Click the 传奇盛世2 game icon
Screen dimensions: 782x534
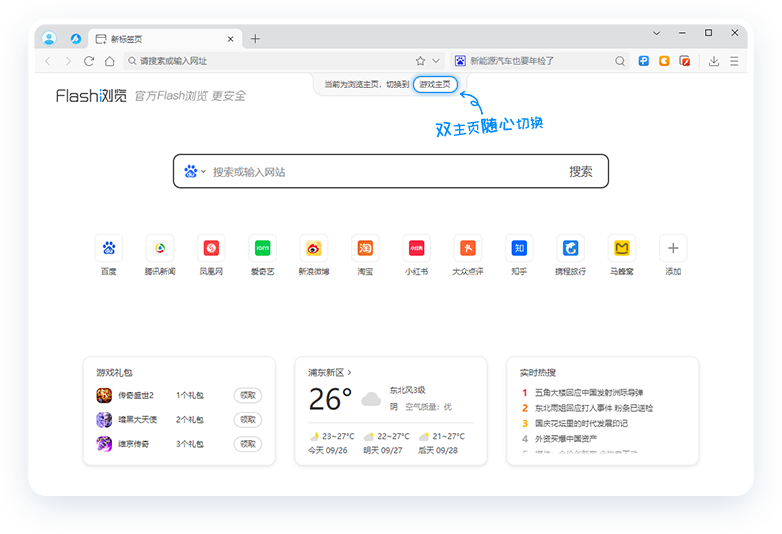[x=104, y=395]
